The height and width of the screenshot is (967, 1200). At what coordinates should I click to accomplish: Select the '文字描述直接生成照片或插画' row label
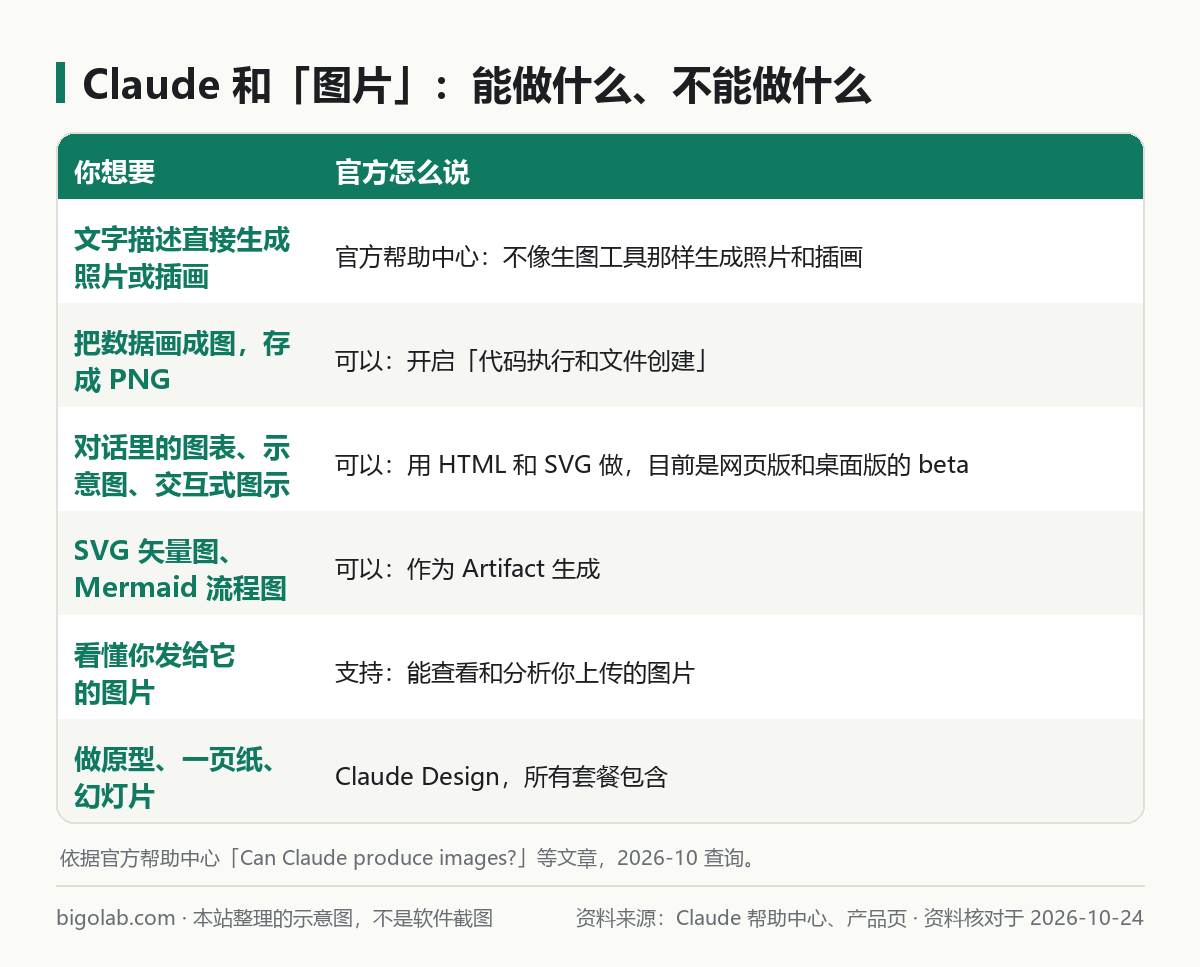[x=182, y=258]
